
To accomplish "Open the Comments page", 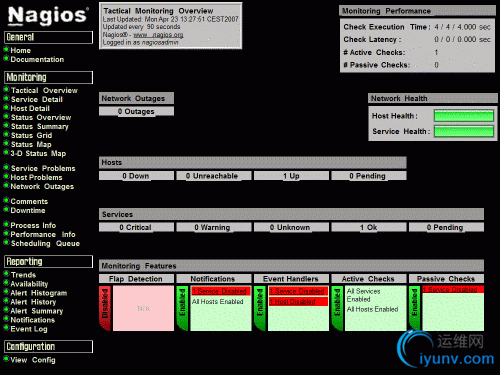I will click(x=29, y=201).
